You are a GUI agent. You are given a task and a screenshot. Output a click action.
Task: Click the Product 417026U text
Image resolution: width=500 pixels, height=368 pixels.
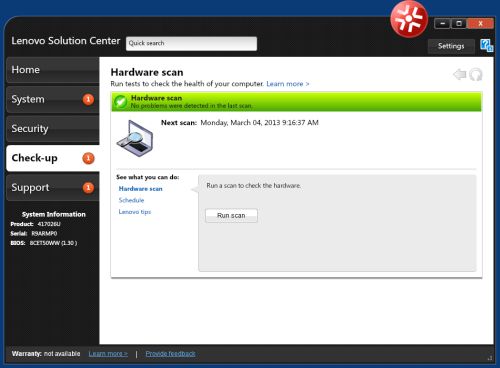35,224
